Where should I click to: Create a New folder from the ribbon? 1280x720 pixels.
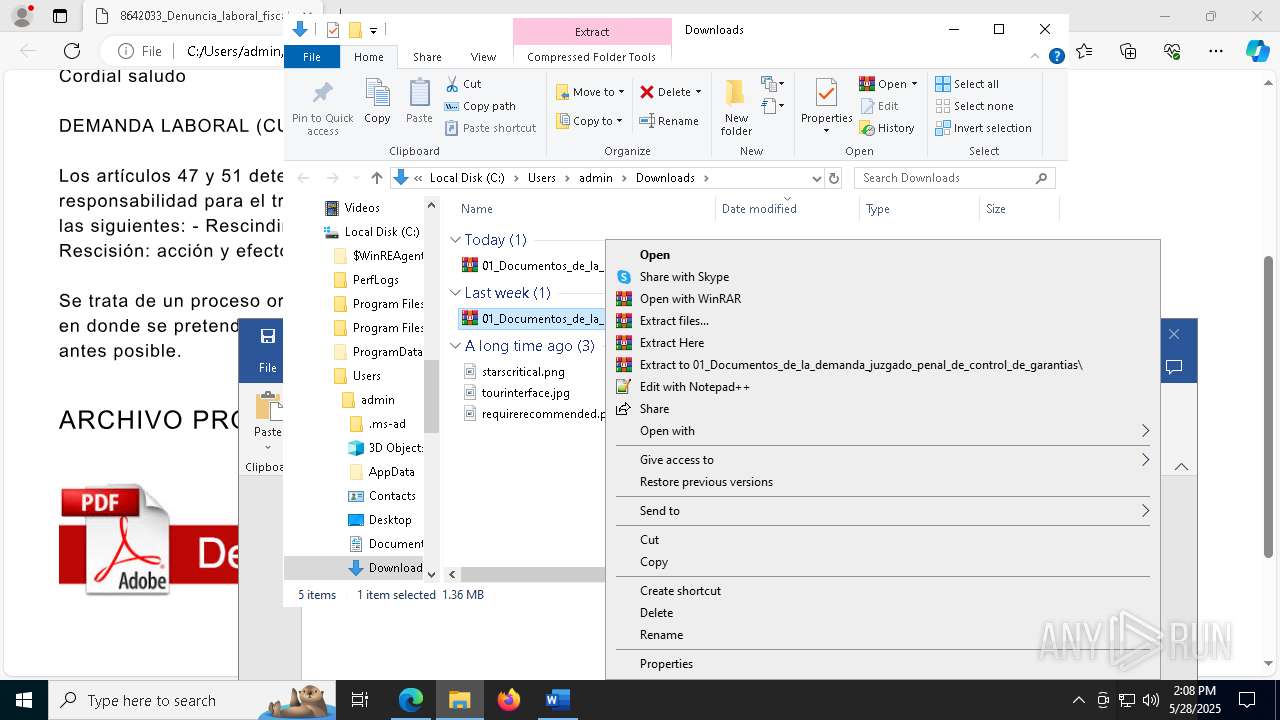736,107
